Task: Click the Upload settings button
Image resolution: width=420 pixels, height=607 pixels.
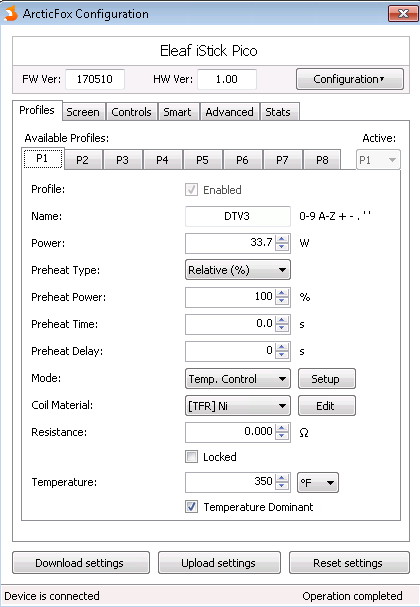Action: pyautogui.click(x=219, y=563)
